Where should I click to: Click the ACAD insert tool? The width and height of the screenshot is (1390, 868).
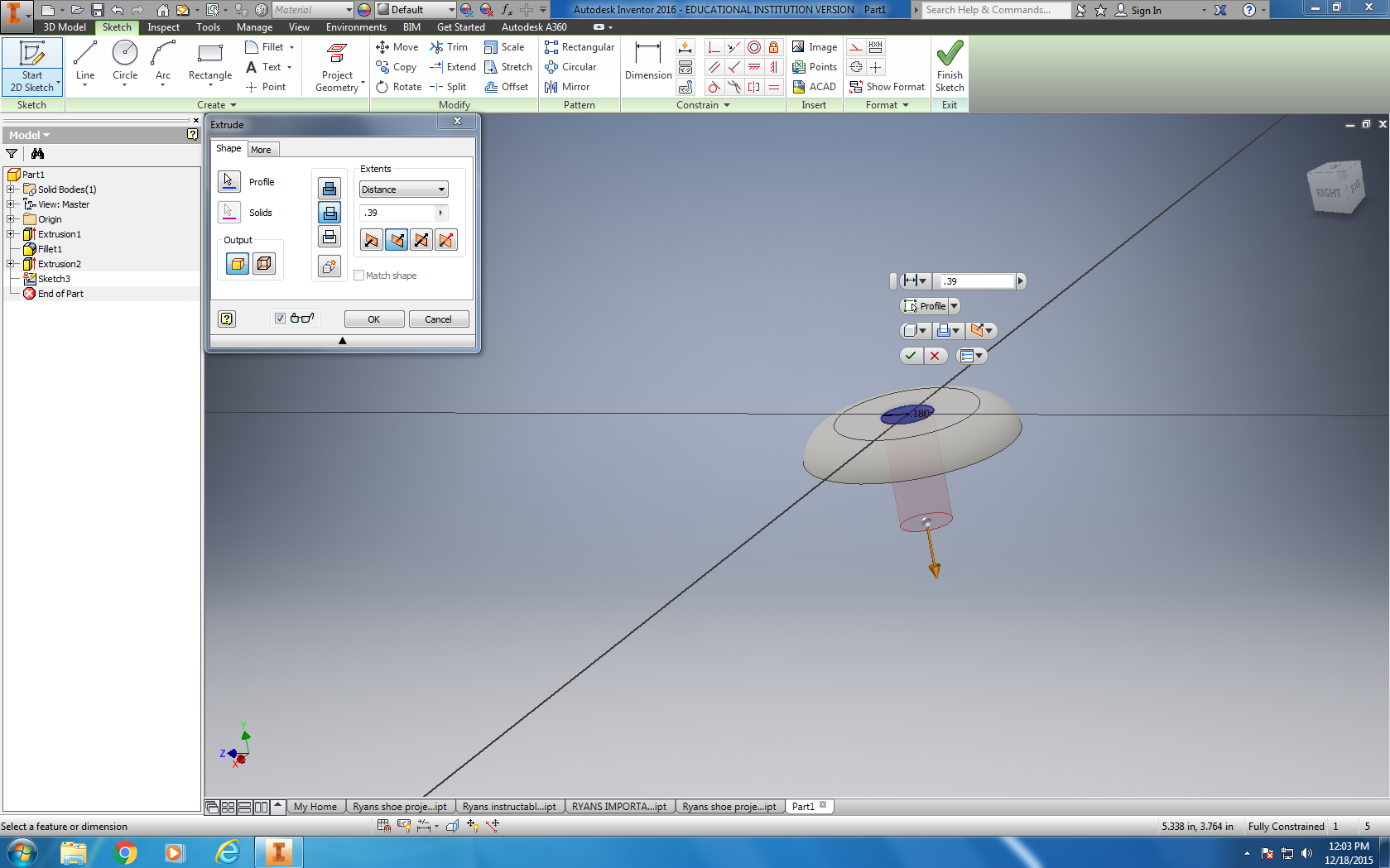pos(815,87)
